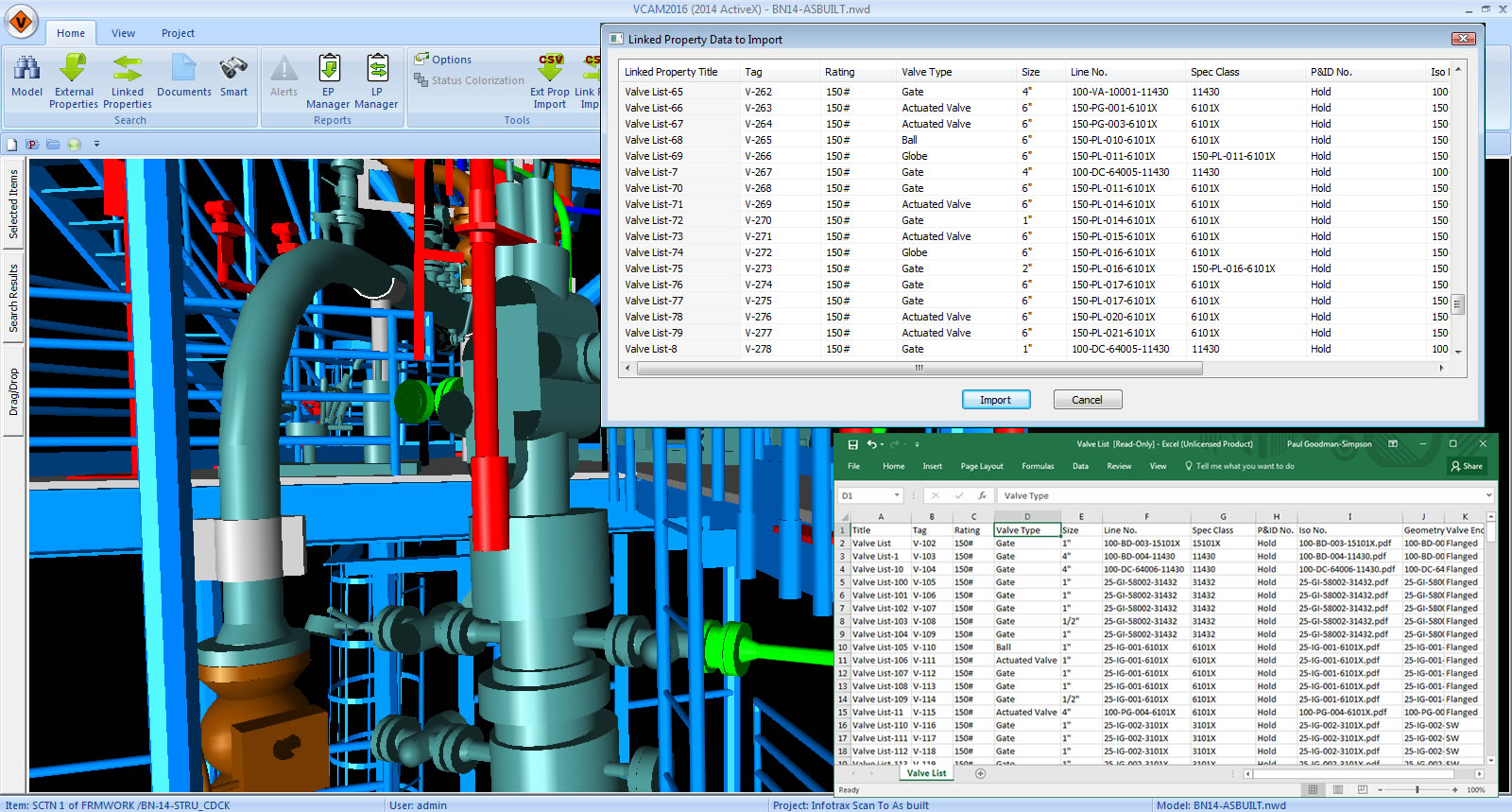Toggle Excel Page Break Preview button
The width and height of the screenshot is (1512, 812).
[x=1362, y=789]
